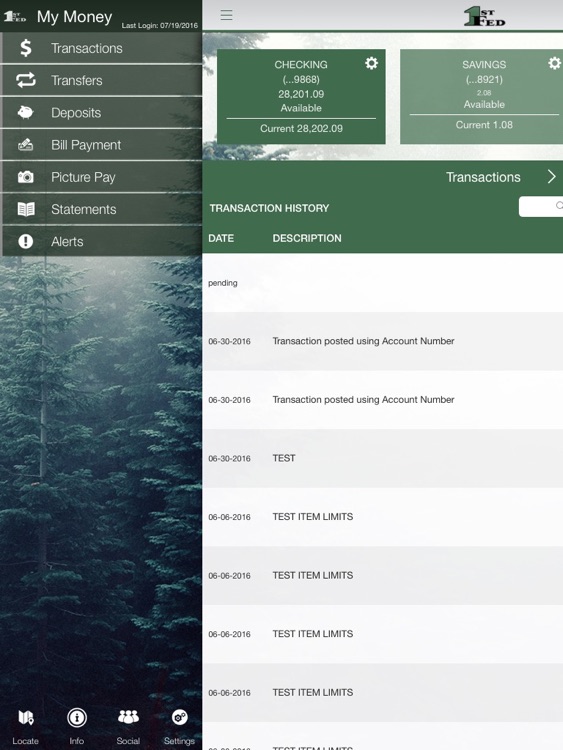Select the Alerts menu label
Screen dimensions: 563x750
point(67,242)
